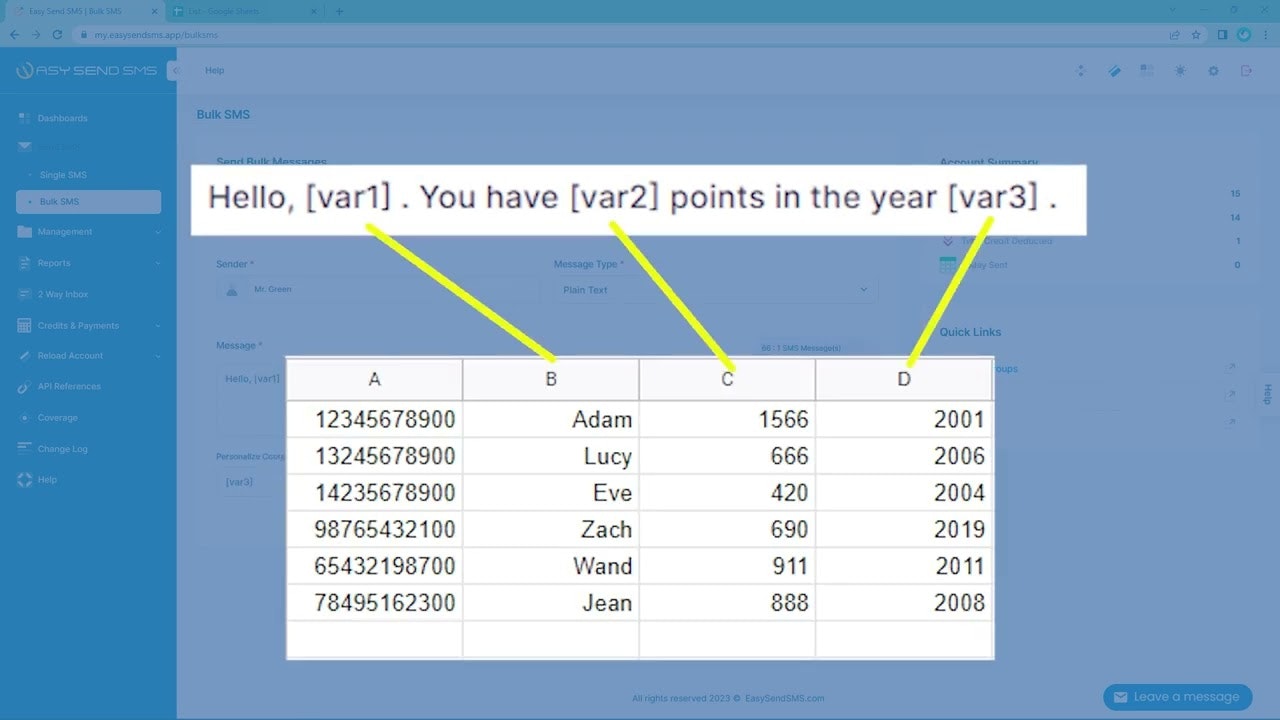
Task: Click the Quick Links heading
Action: [970, 332]
